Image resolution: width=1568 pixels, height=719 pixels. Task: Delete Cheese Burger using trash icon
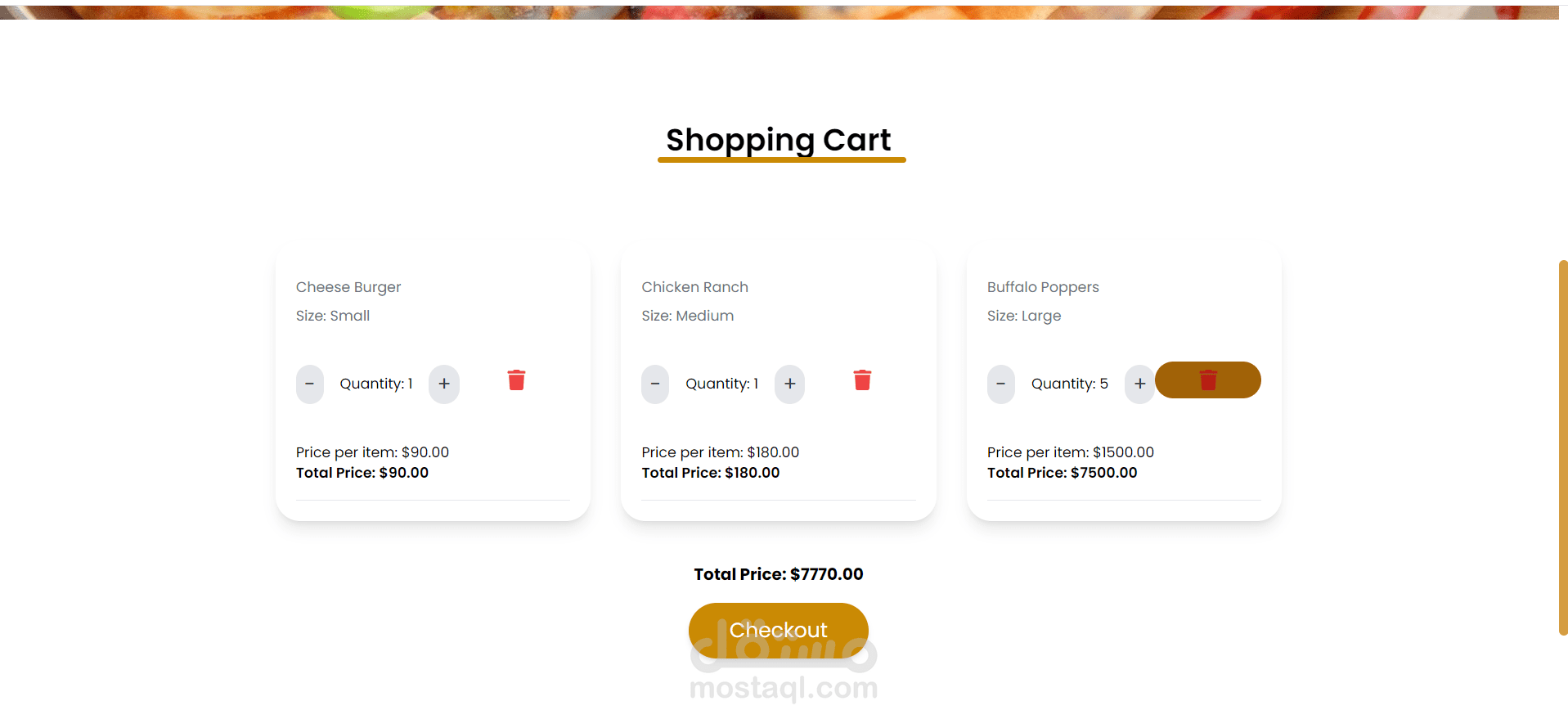tap(516, 380)
